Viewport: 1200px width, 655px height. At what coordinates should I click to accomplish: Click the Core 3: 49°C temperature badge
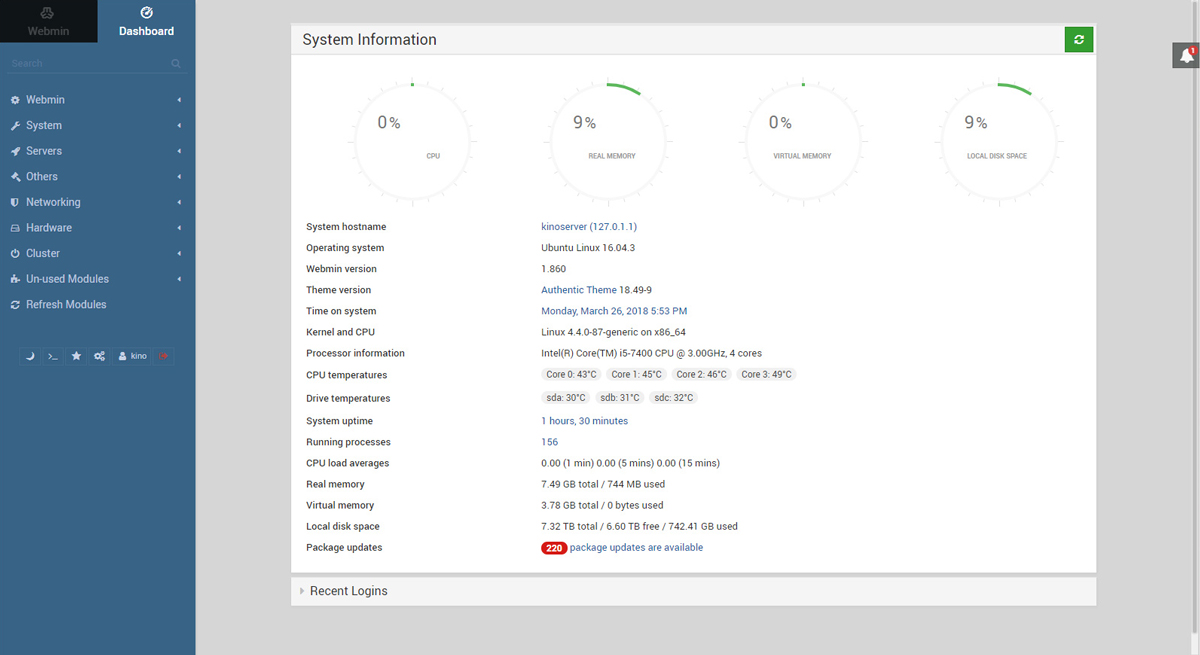click(766, 375)
